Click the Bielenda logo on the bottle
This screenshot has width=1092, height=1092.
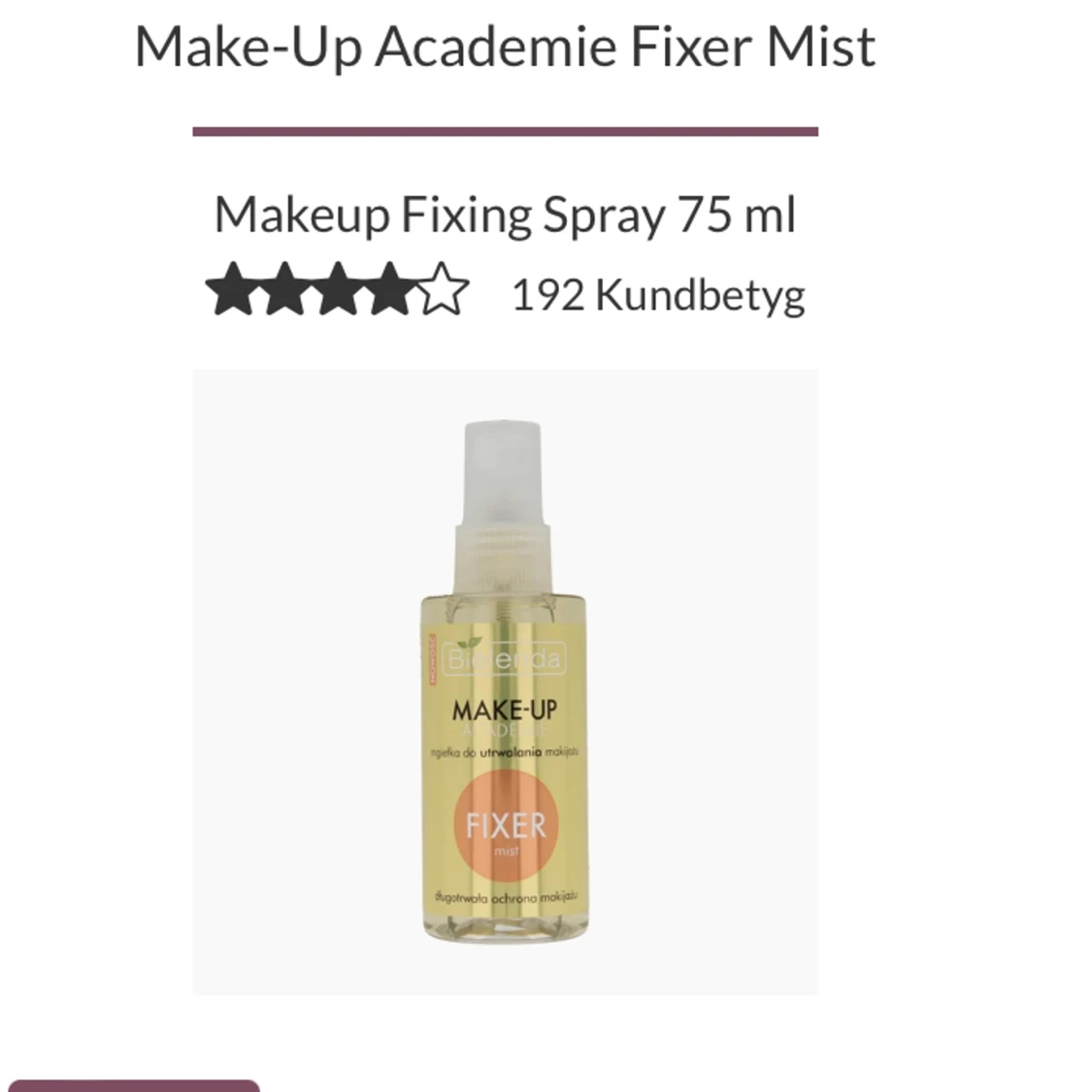tap(504, 659)
